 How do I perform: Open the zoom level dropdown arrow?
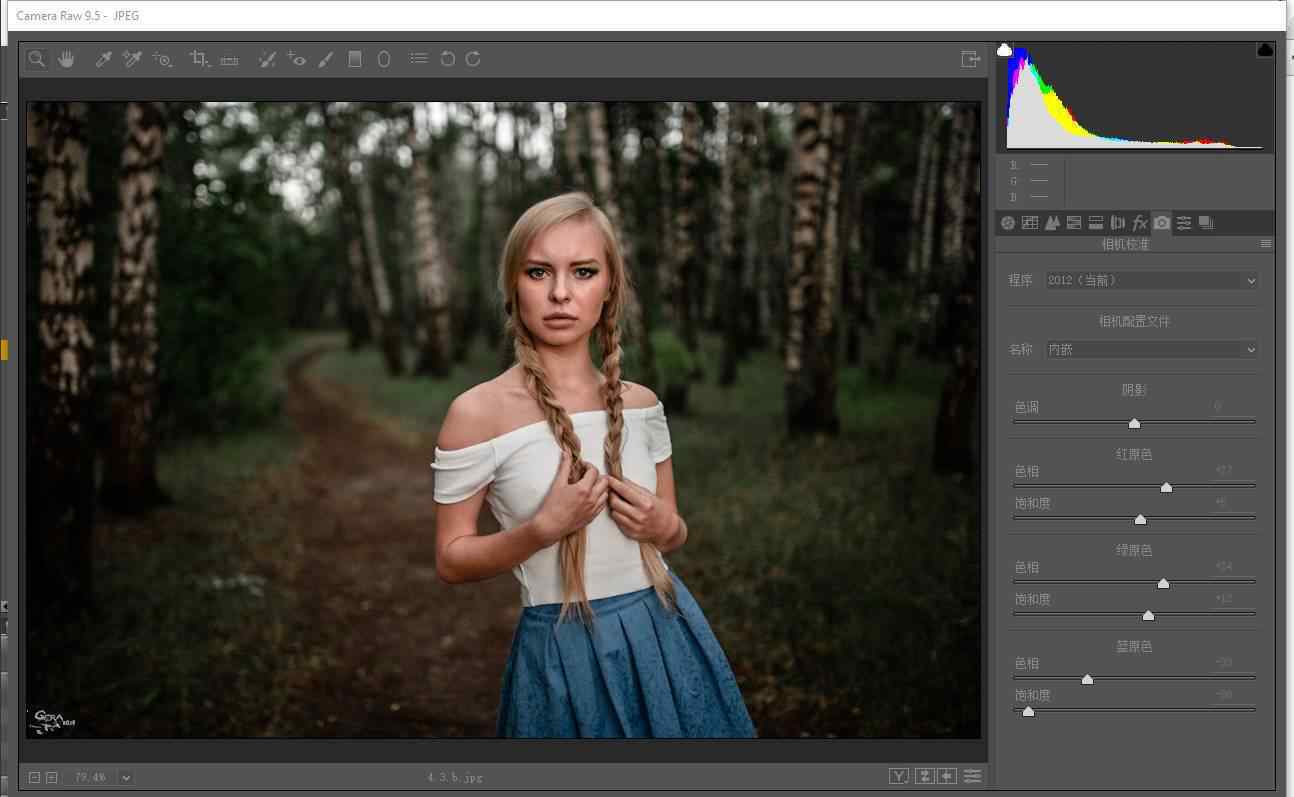(x=126, y=777)
